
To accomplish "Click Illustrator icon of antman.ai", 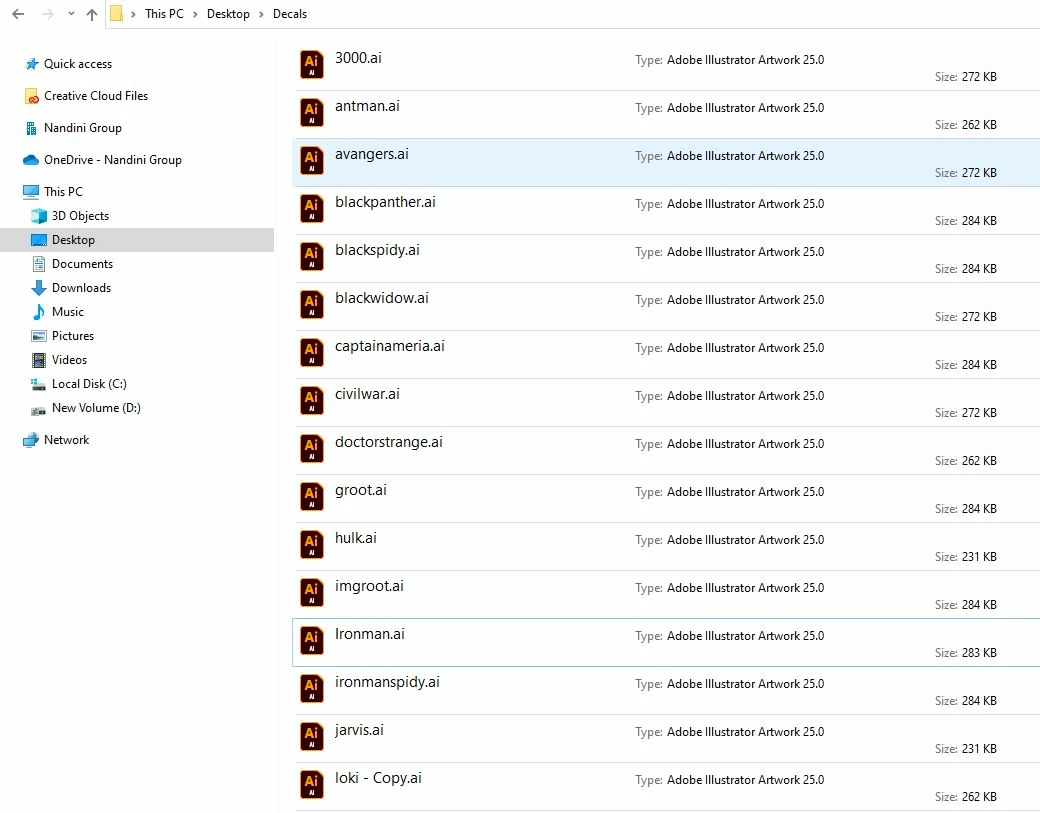I will 312,112.
